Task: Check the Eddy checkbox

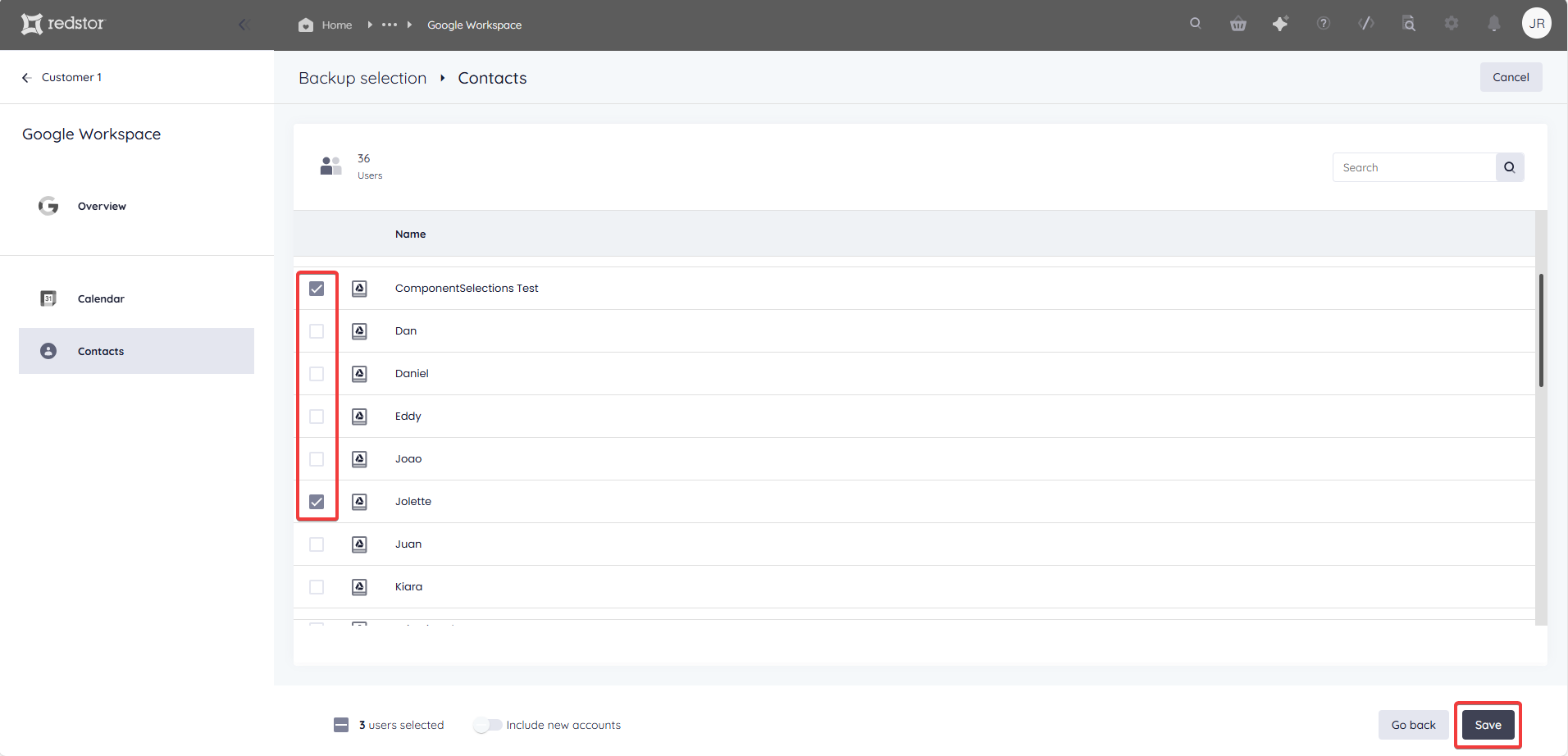Action: click(317, 417)
